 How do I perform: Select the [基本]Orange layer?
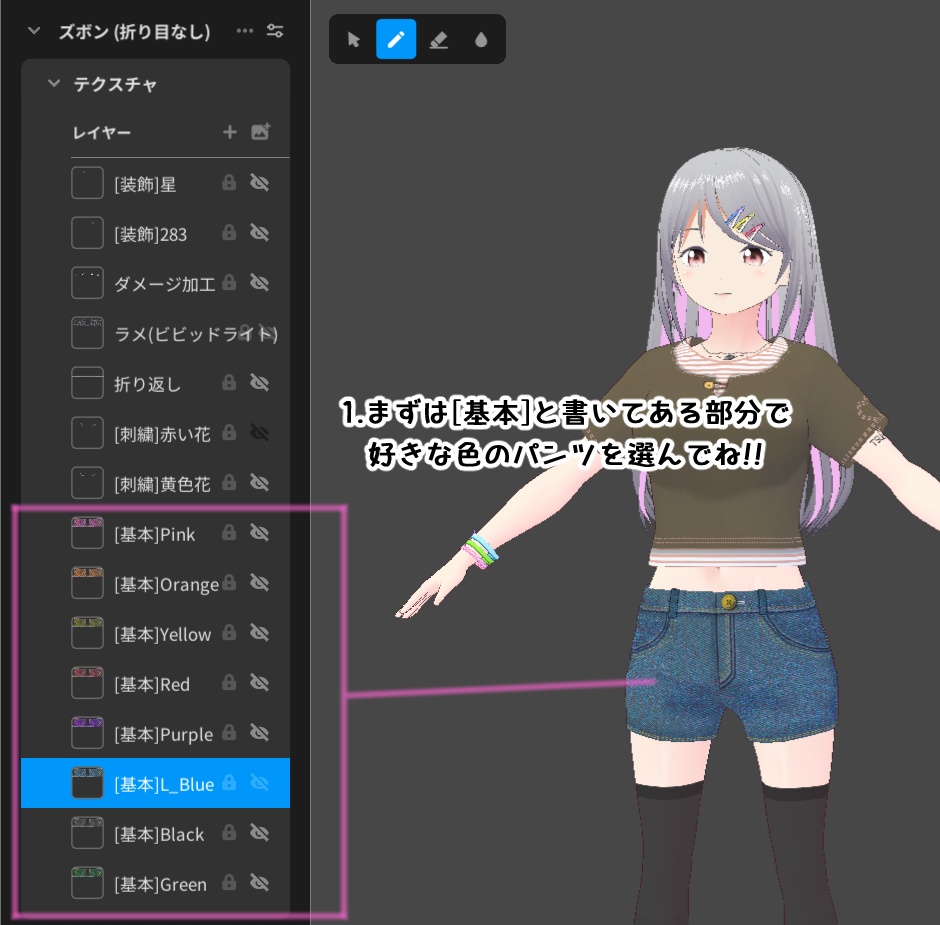(150, 583)
